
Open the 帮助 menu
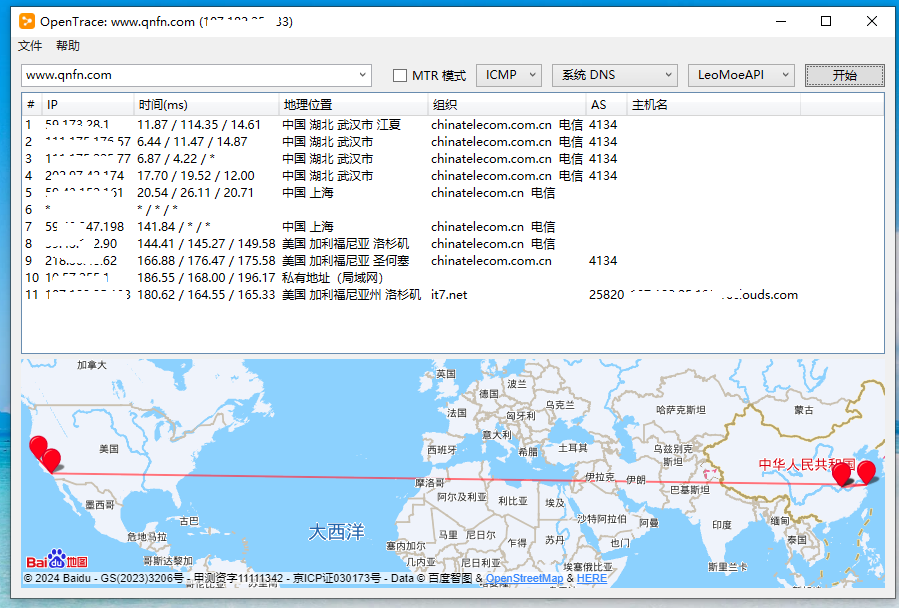(x=68, y=46)
